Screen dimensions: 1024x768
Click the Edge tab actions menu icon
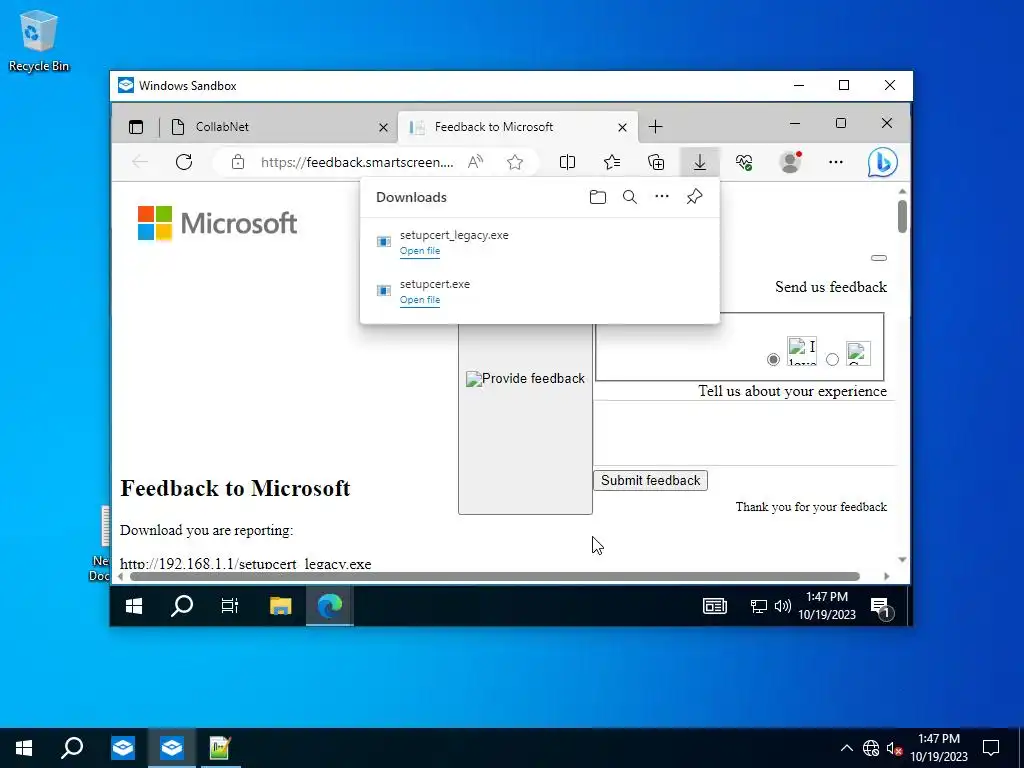pos(136,127)
